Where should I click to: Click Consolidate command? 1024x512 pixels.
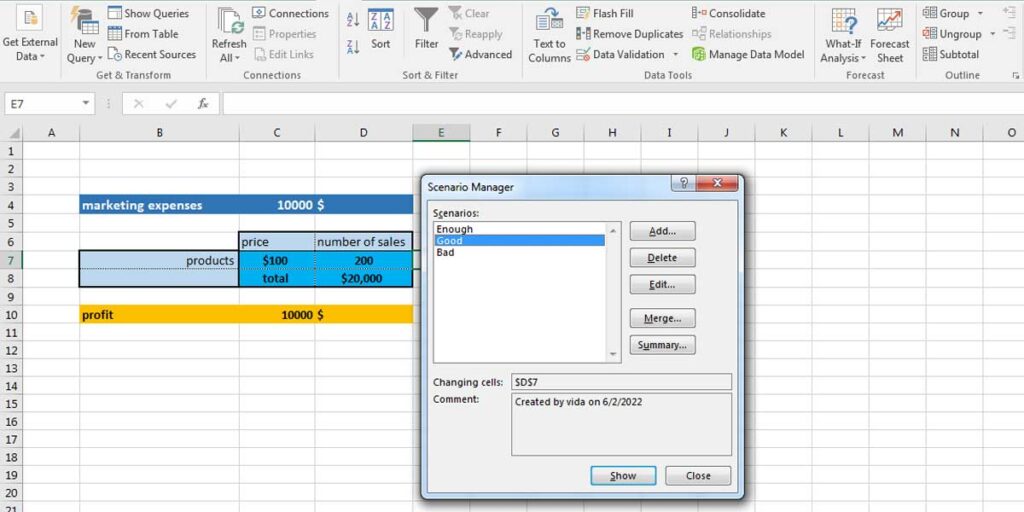(x=729, y=13)
